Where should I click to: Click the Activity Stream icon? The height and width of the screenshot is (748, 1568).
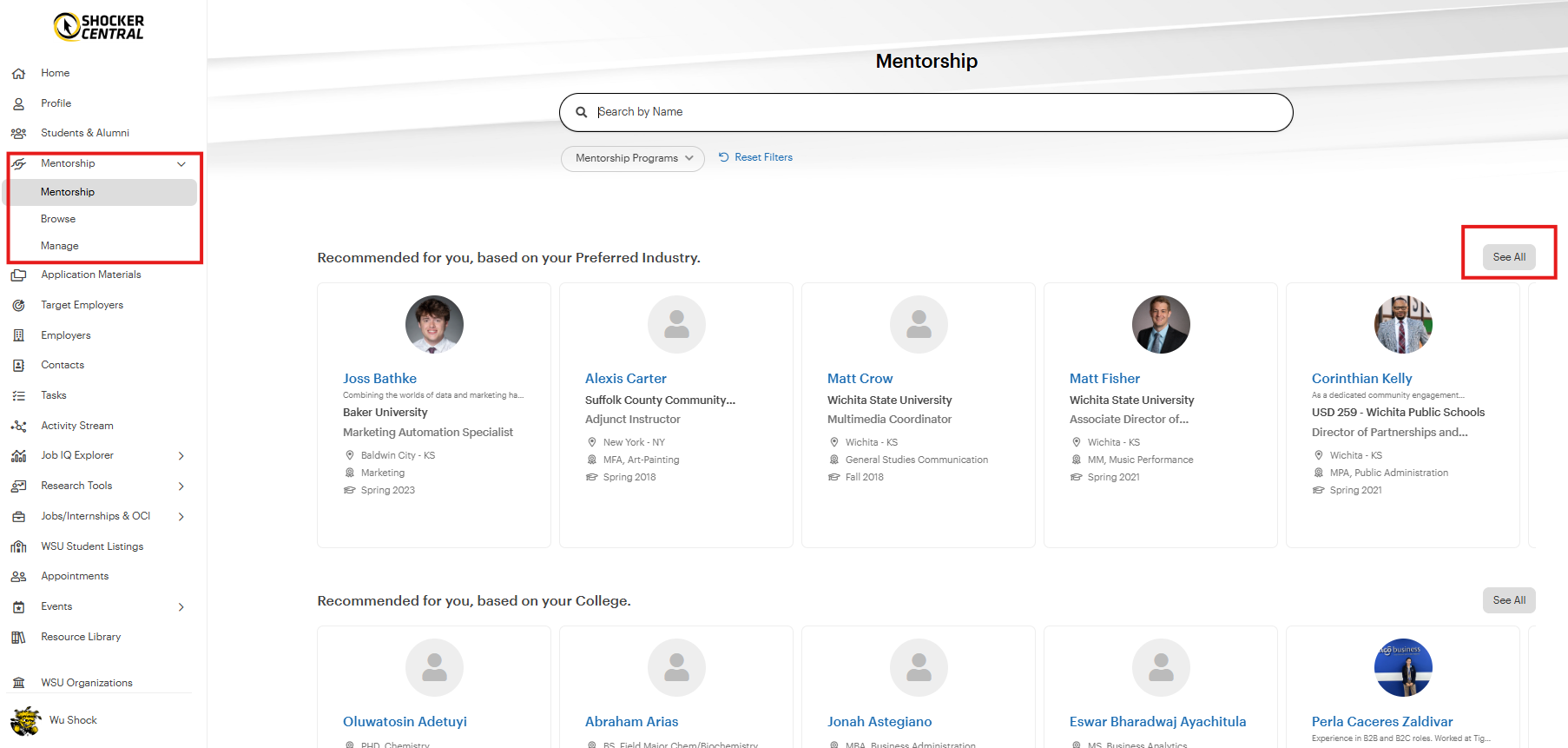coord(18,427)
